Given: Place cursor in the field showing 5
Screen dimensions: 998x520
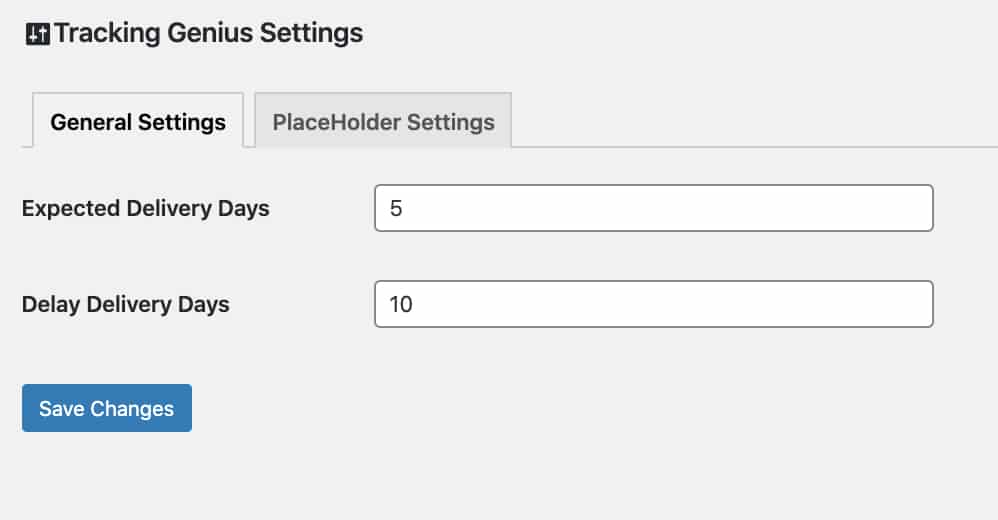Looking at the screenshot, I should click(x=653, y=208).
